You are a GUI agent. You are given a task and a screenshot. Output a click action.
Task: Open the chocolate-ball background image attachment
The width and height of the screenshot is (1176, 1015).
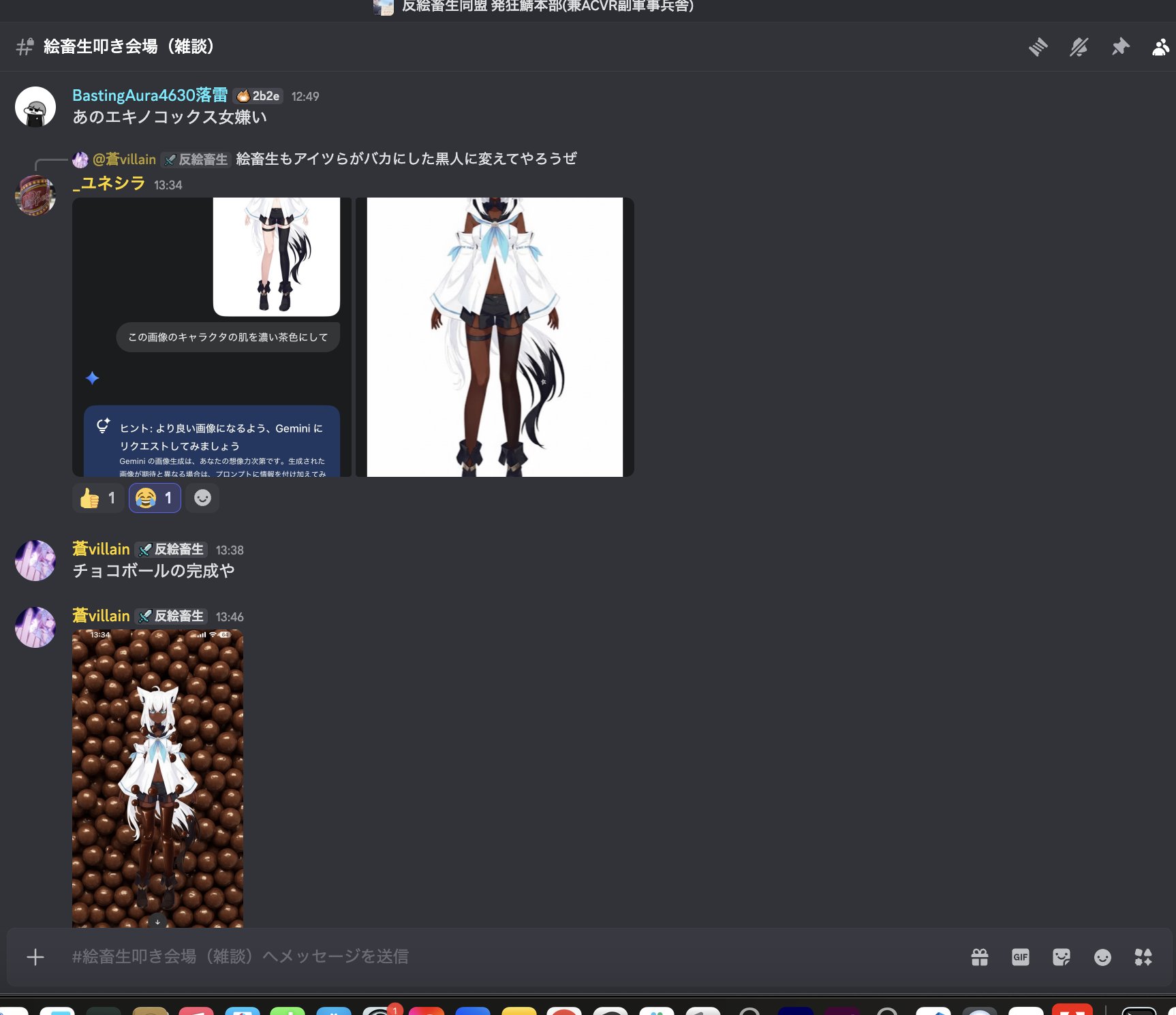coord(157,779)
